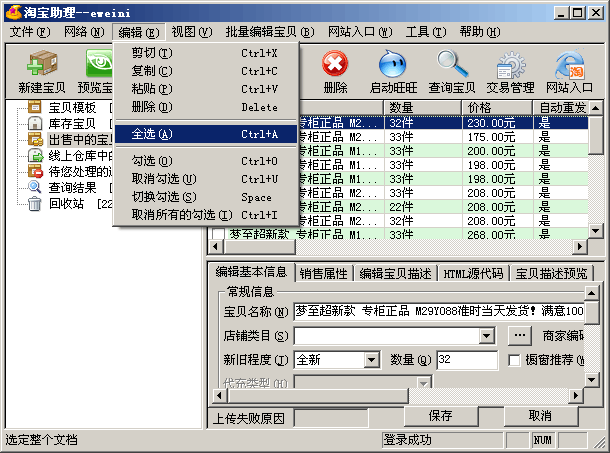Choose 取消勾选 menu entry
Image resolution: width=610 pixels, height=453 pixels.
[x=206, y=179]
